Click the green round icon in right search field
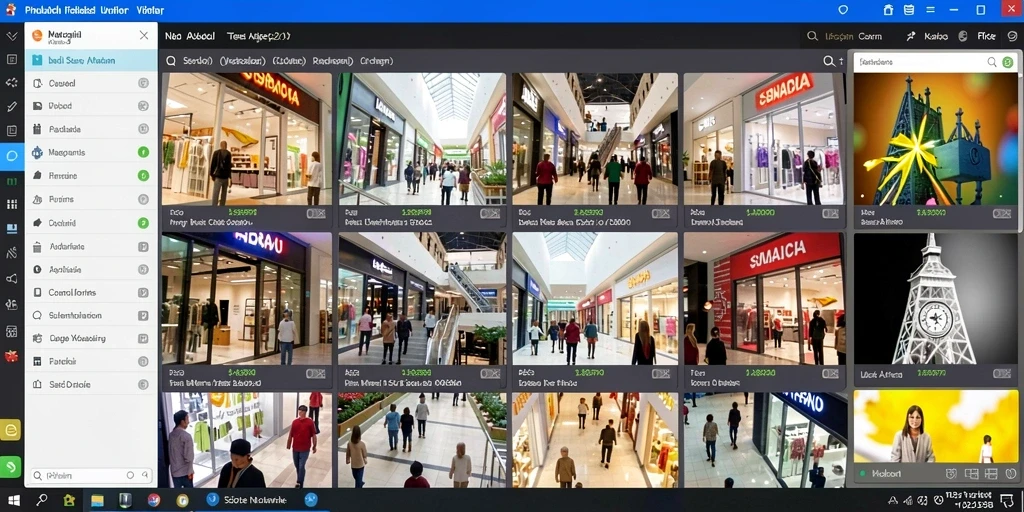 pyautogui.click(x=1007, y=62)
